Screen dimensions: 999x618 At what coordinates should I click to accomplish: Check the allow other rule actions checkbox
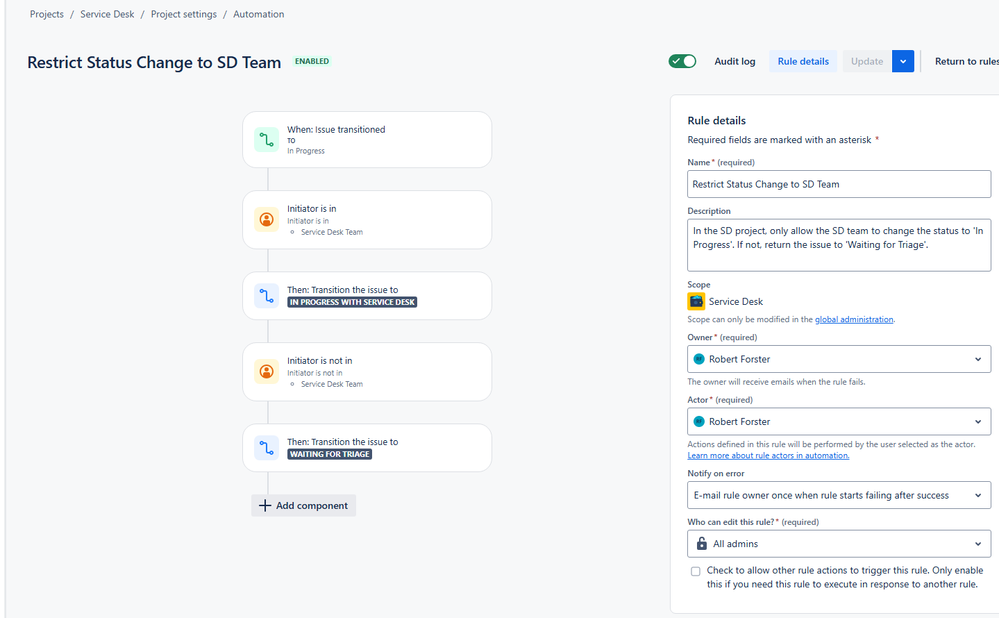pyautogui.click(x=696, y=571)
